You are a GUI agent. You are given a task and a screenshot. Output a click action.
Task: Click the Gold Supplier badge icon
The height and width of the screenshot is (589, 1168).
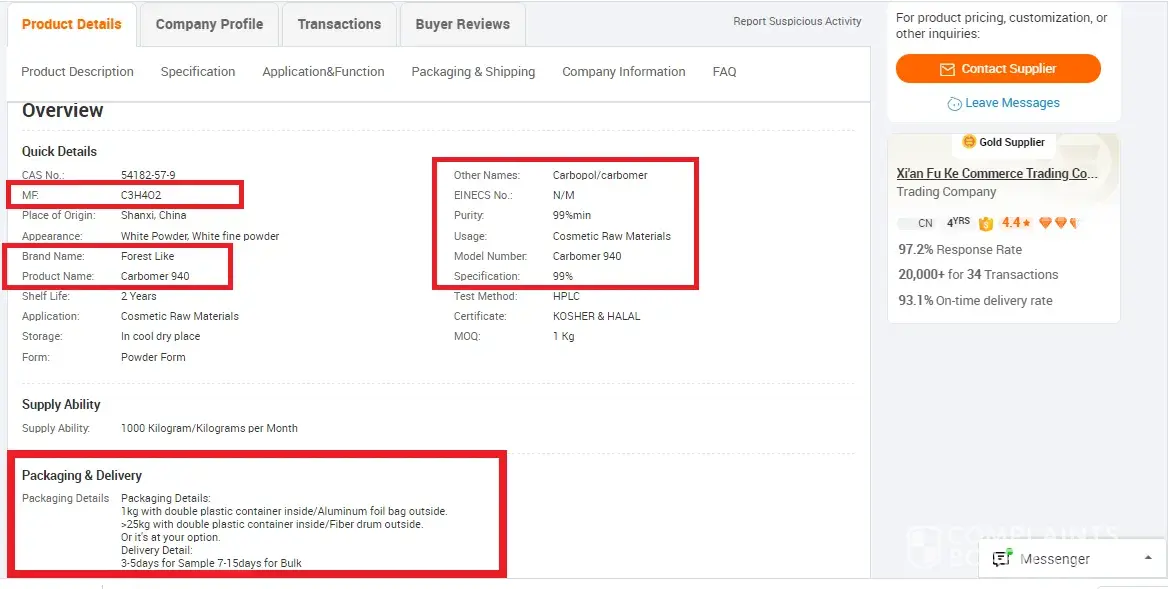tap(968, 141)
